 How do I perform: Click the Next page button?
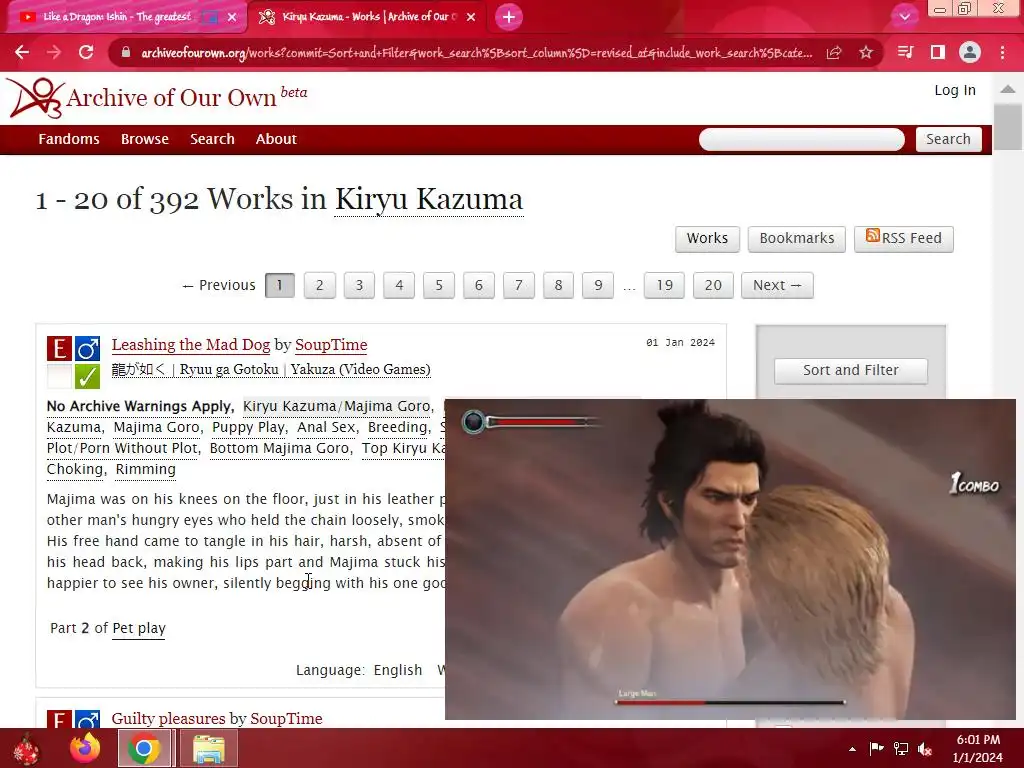(x=777, y=285)
